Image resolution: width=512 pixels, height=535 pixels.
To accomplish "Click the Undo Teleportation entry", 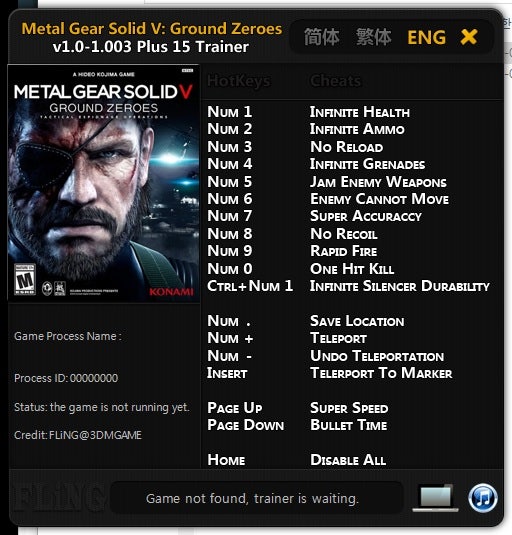I will point(377,356).
